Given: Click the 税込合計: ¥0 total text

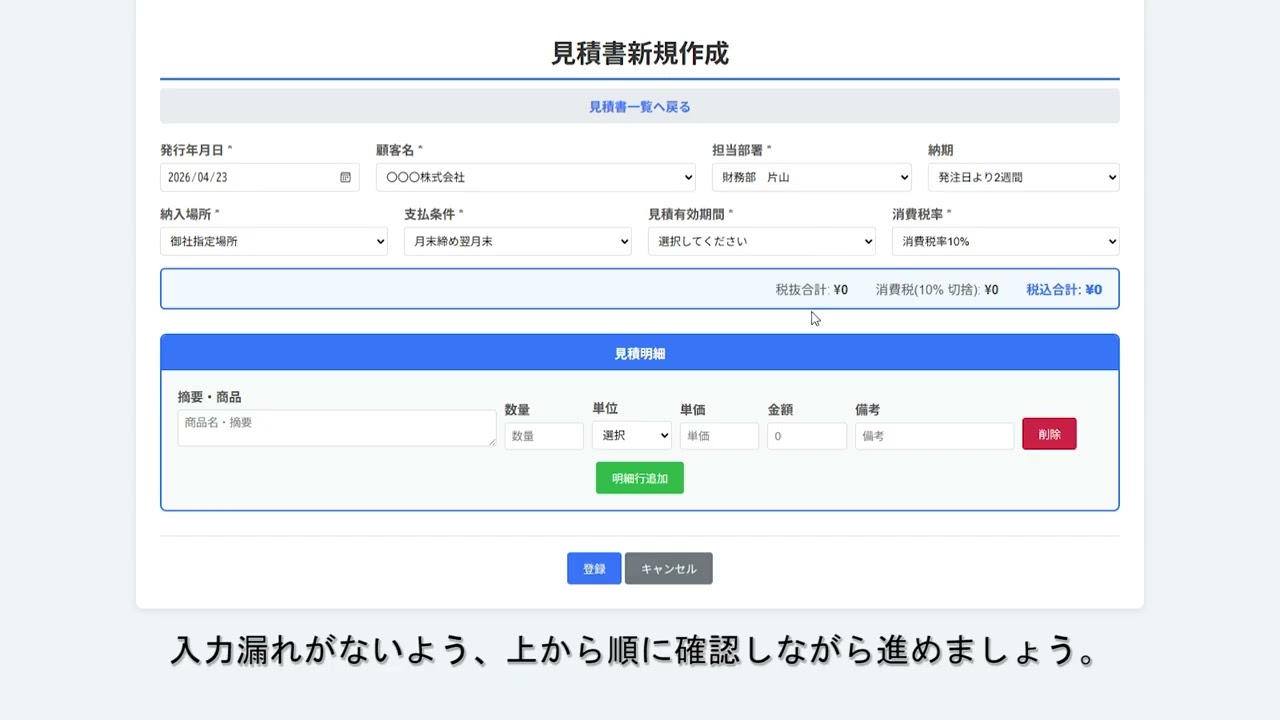Looking at the screenshot, I should pyautogui.click(x=1064, y=290).
